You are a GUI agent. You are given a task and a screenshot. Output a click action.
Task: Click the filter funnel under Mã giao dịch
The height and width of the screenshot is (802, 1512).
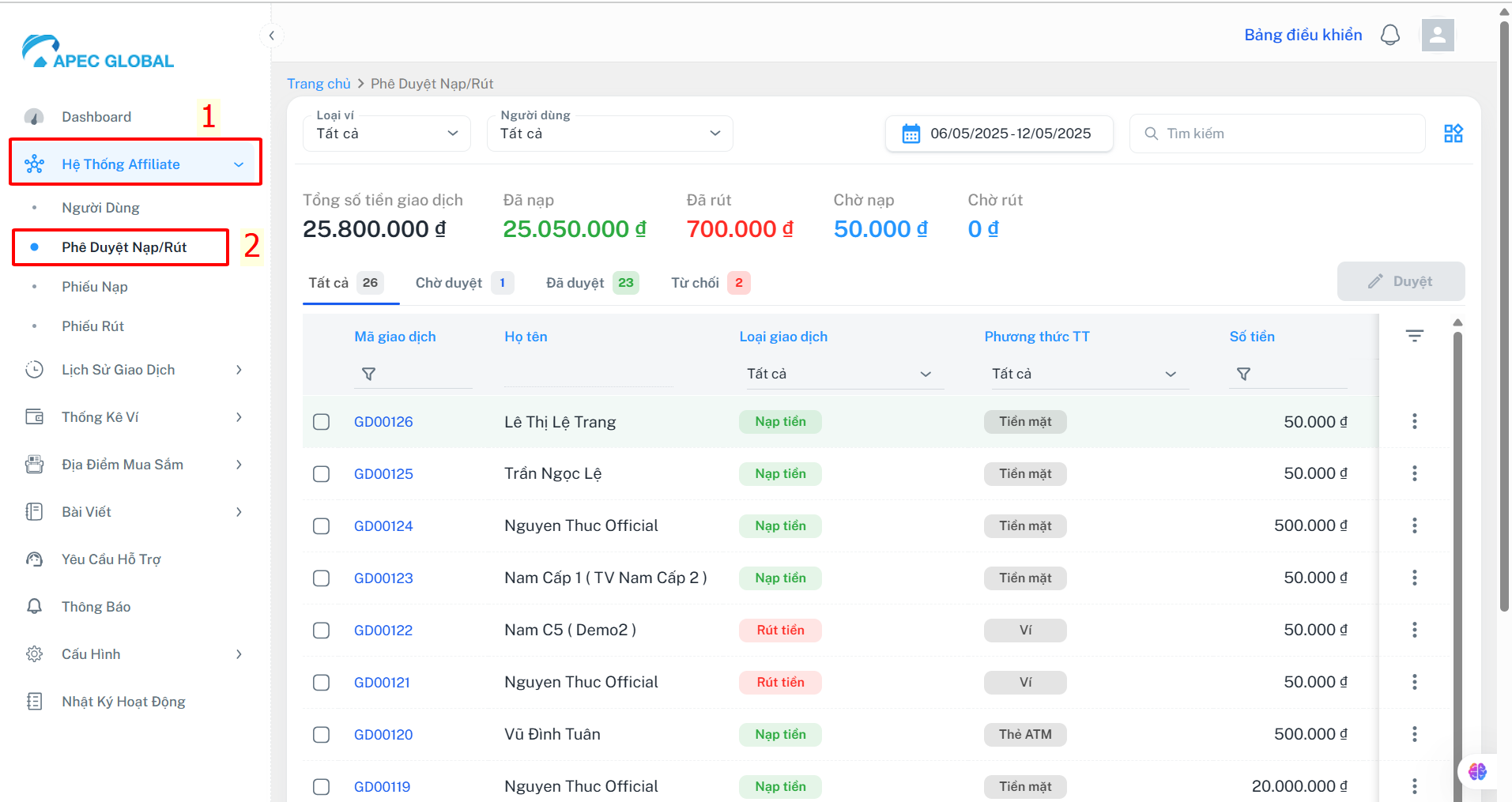[368, 374]
